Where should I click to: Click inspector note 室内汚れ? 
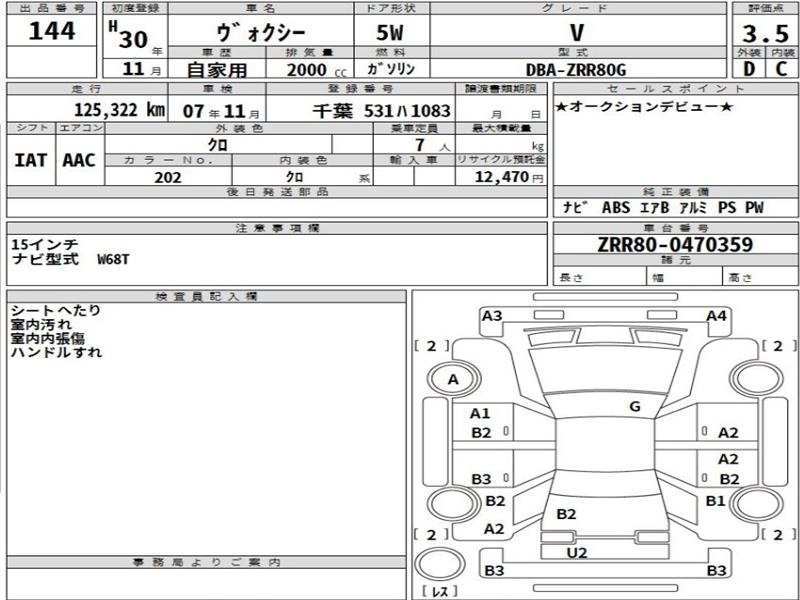[41, 324]
